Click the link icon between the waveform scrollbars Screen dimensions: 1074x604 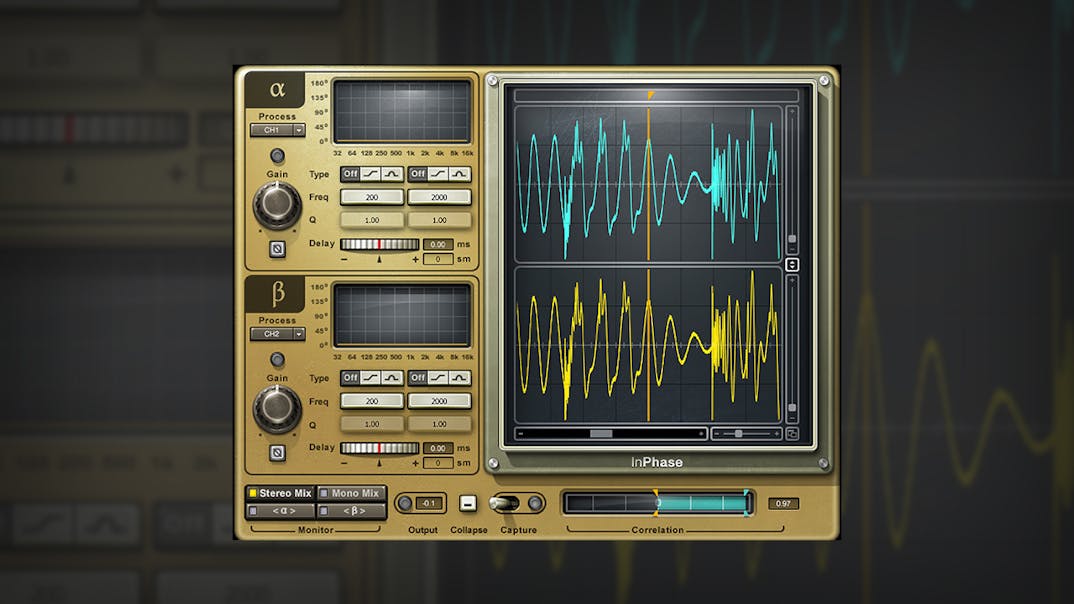coord(791,264)
